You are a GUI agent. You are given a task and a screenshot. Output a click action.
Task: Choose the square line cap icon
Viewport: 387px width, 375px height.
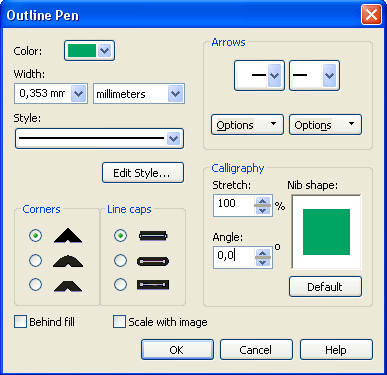(x=153, y=236)
